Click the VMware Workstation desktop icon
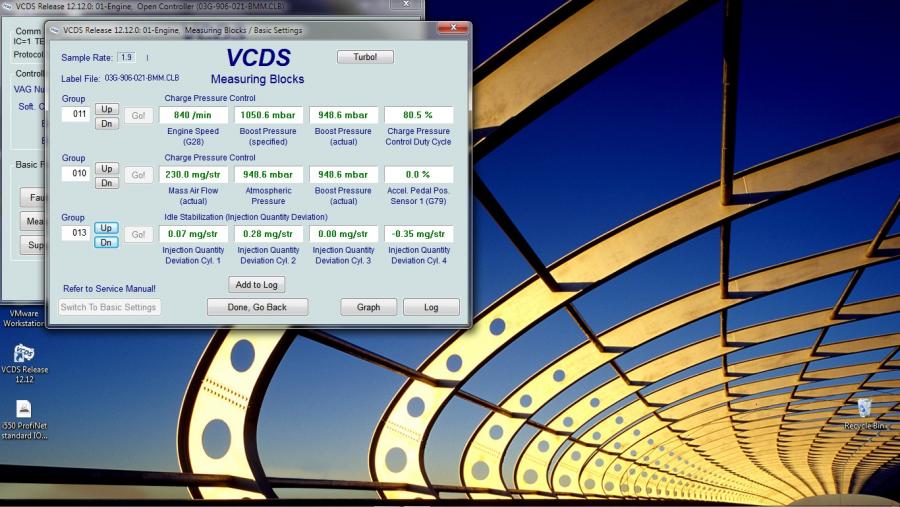The height and width of the screenshot is (507, 900). (22, 318)
